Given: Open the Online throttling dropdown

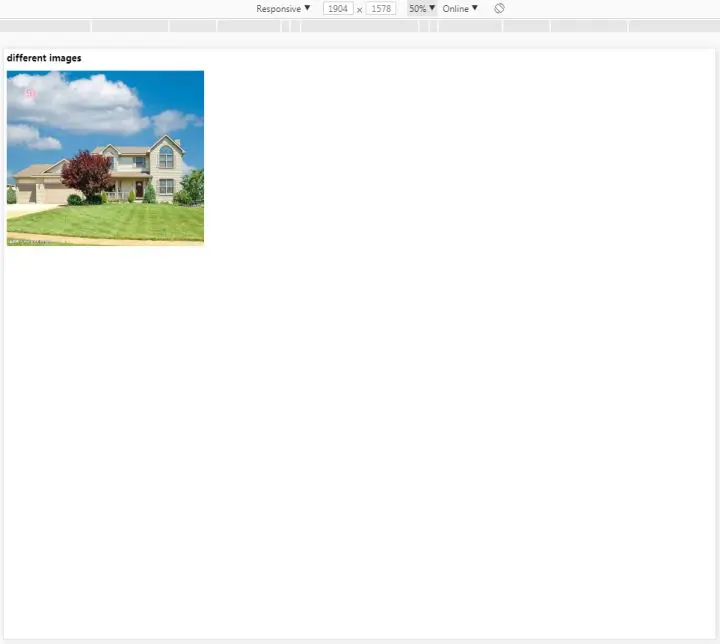Looking at the screenshot, I should 460,9.
